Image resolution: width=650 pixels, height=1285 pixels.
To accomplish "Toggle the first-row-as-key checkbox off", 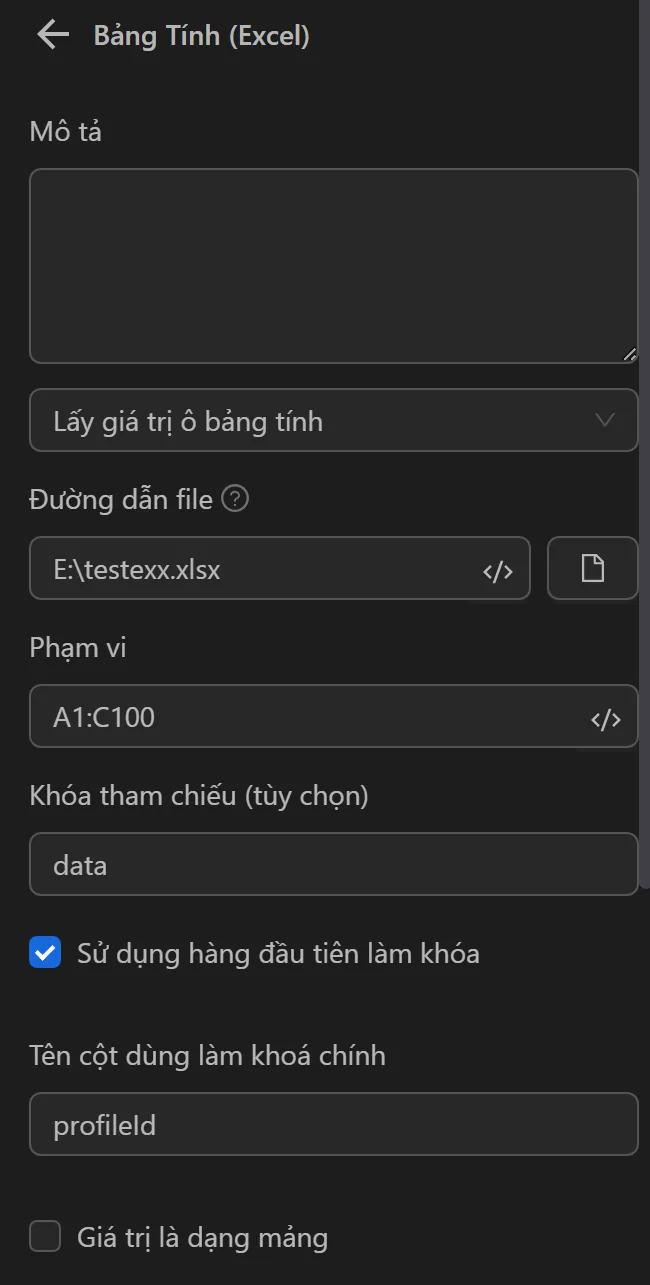I will coord(44,954).
